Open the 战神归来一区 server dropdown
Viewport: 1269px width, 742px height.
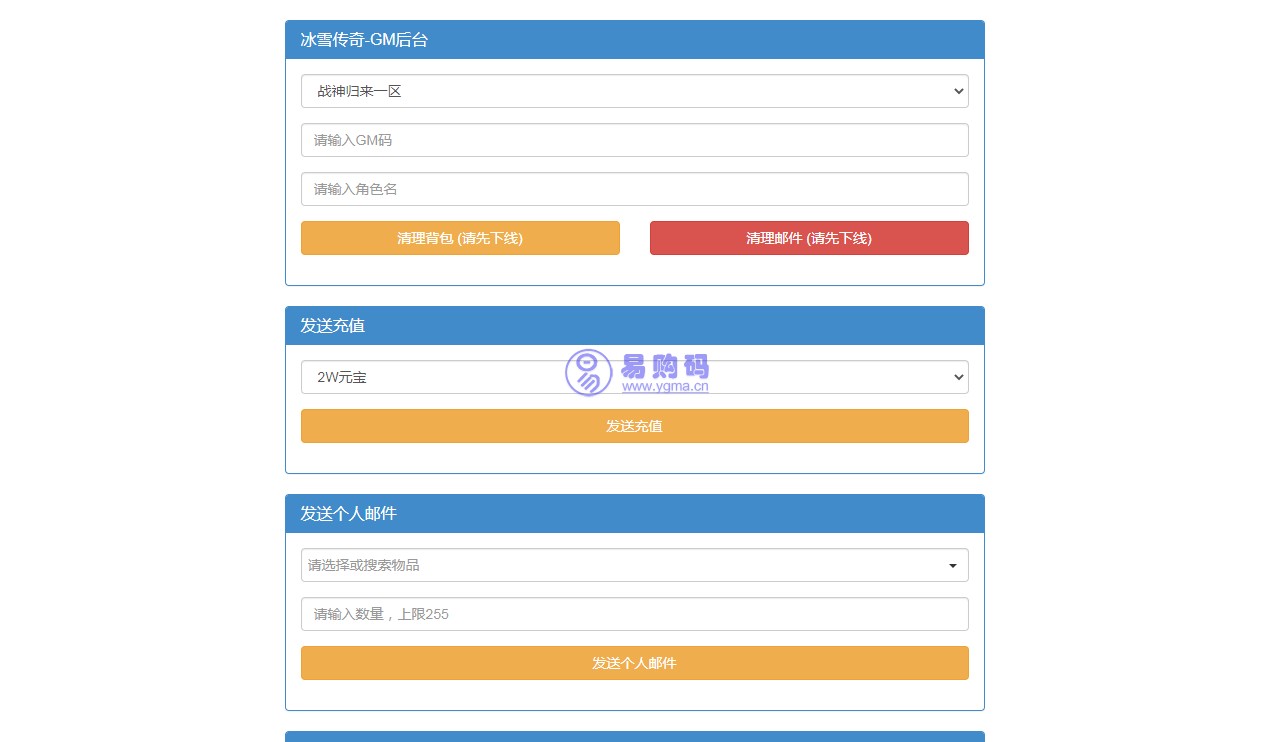point(634,91)
